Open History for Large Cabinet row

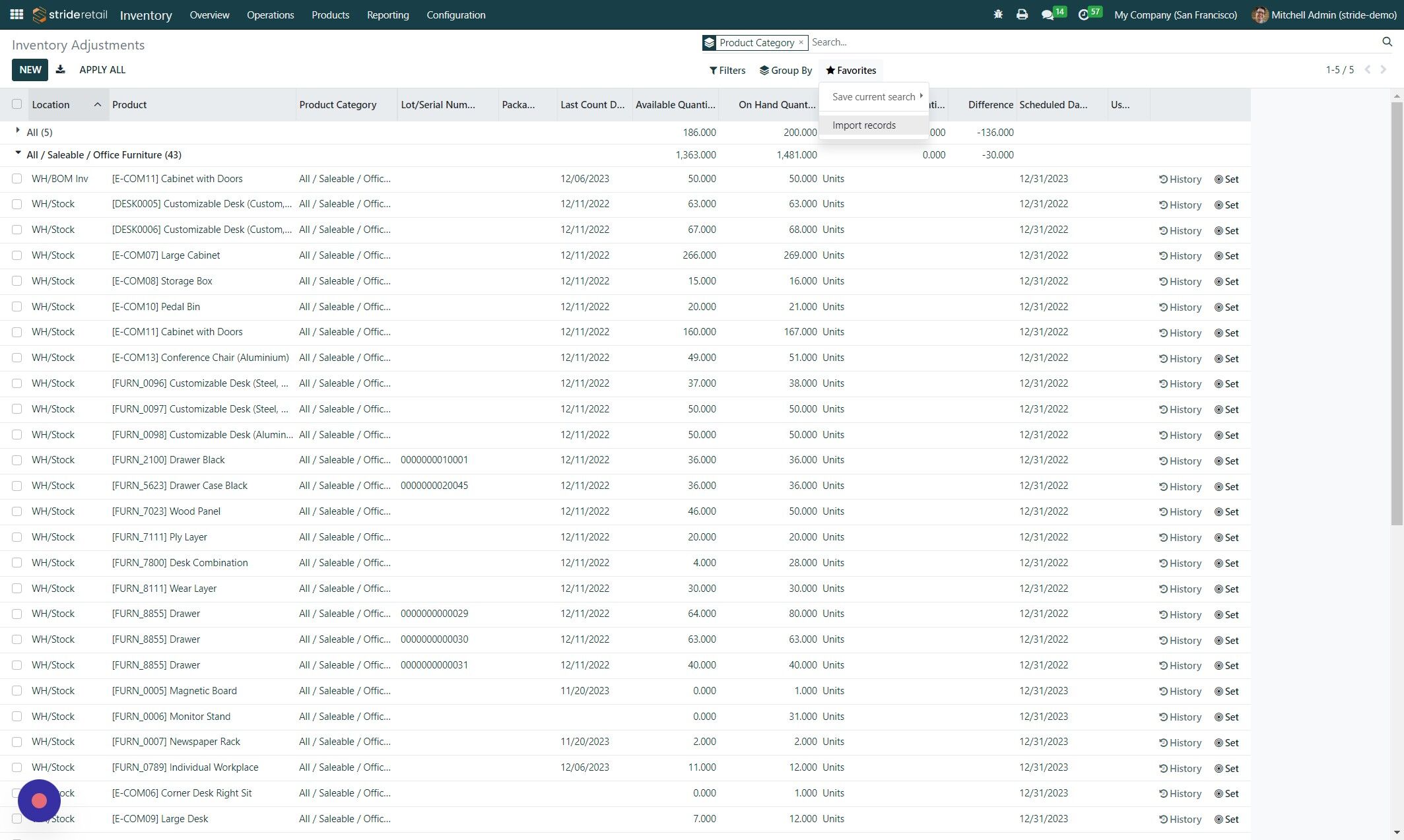1180,256
